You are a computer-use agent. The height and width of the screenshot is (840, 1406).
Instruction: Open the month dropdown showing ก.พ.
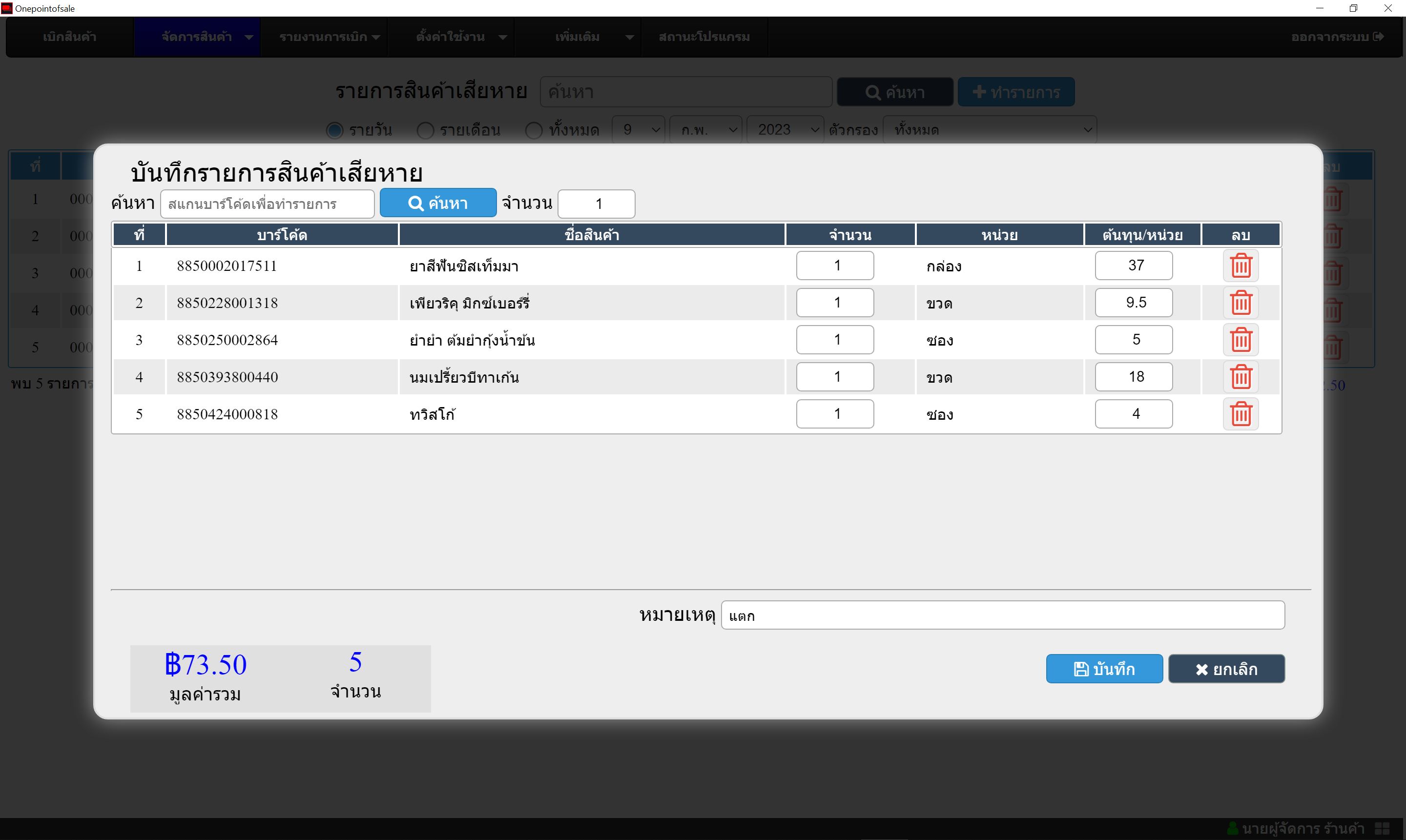[705, 130]
